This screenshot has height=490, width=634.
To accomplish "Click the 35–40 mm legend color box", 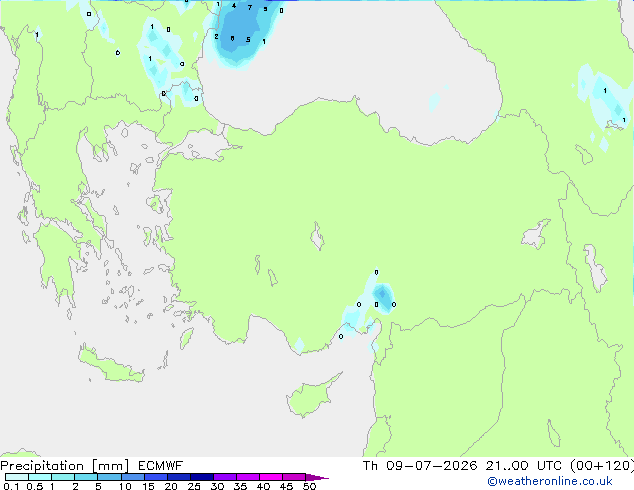I will pyautogui.click(x=248, y=477).
